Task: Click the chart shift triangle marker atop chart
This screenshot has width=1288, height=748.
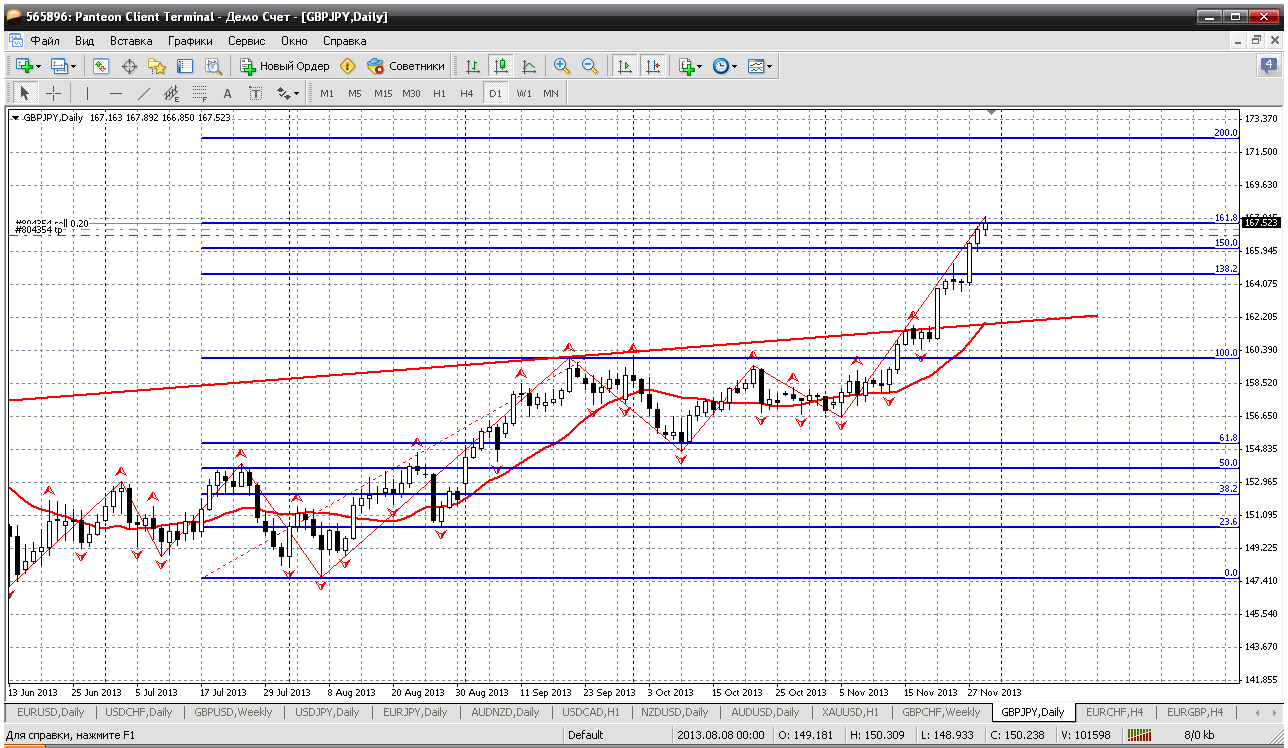Action: pyautogui.click(x=991, y=112)
